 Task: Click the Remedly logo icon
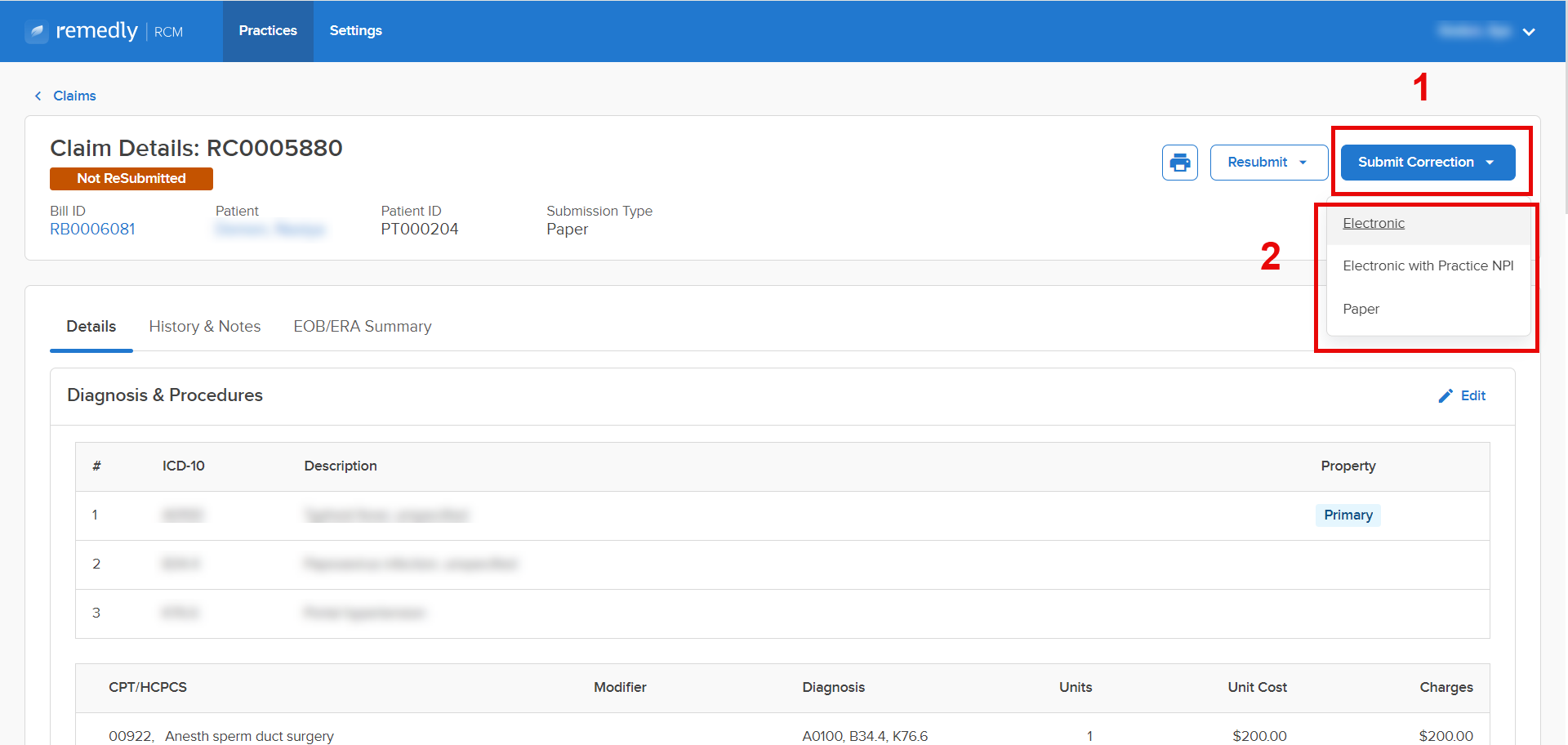pos(37,32)
